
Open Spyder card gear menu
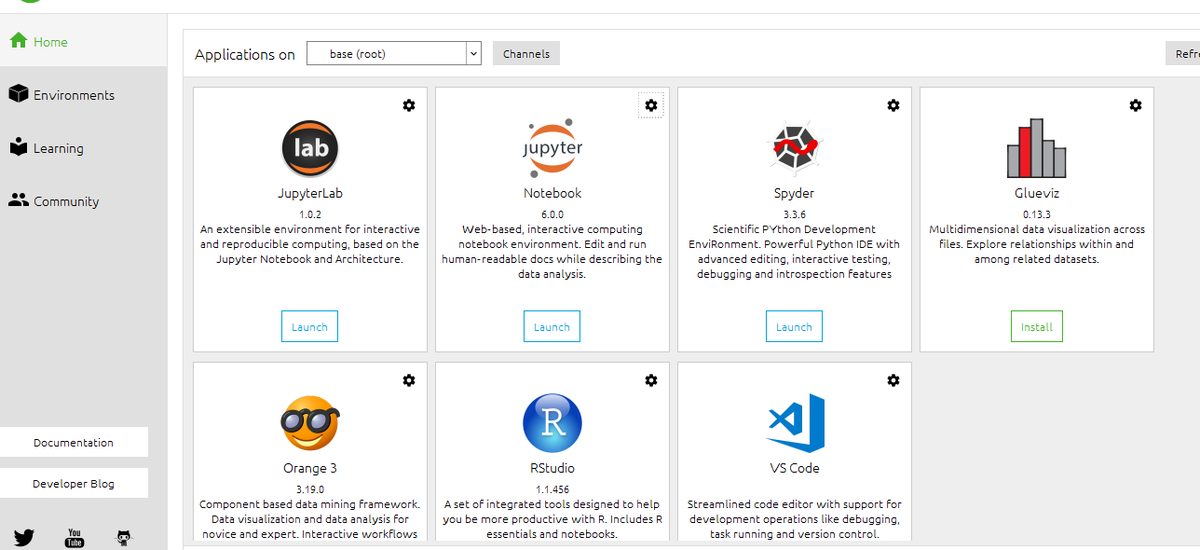click(893, 105)
